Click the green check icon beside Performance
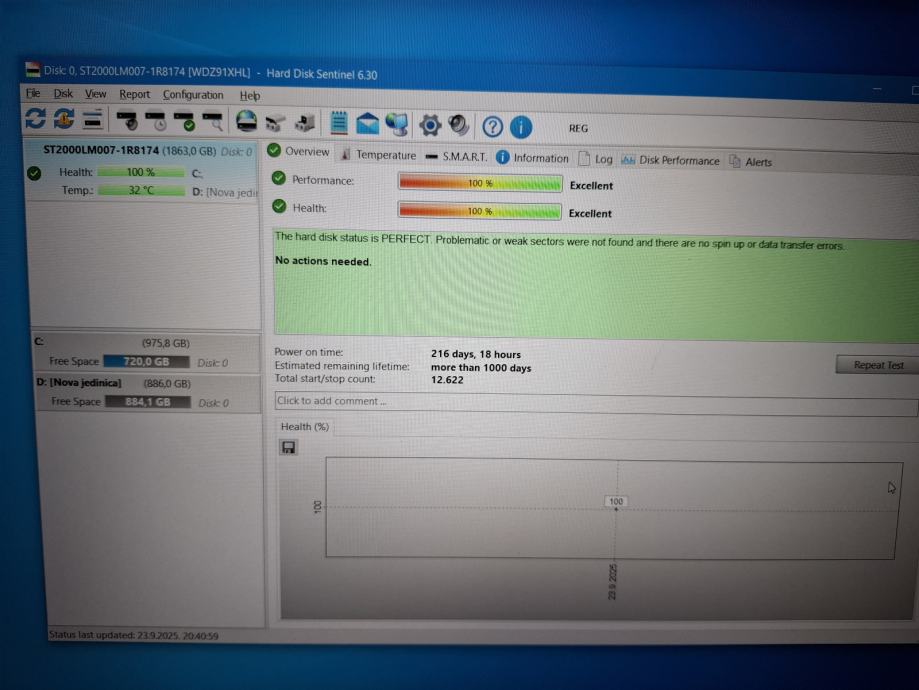Image resolution: width=919 pixels, height=690 pixels. pos(279,178)
